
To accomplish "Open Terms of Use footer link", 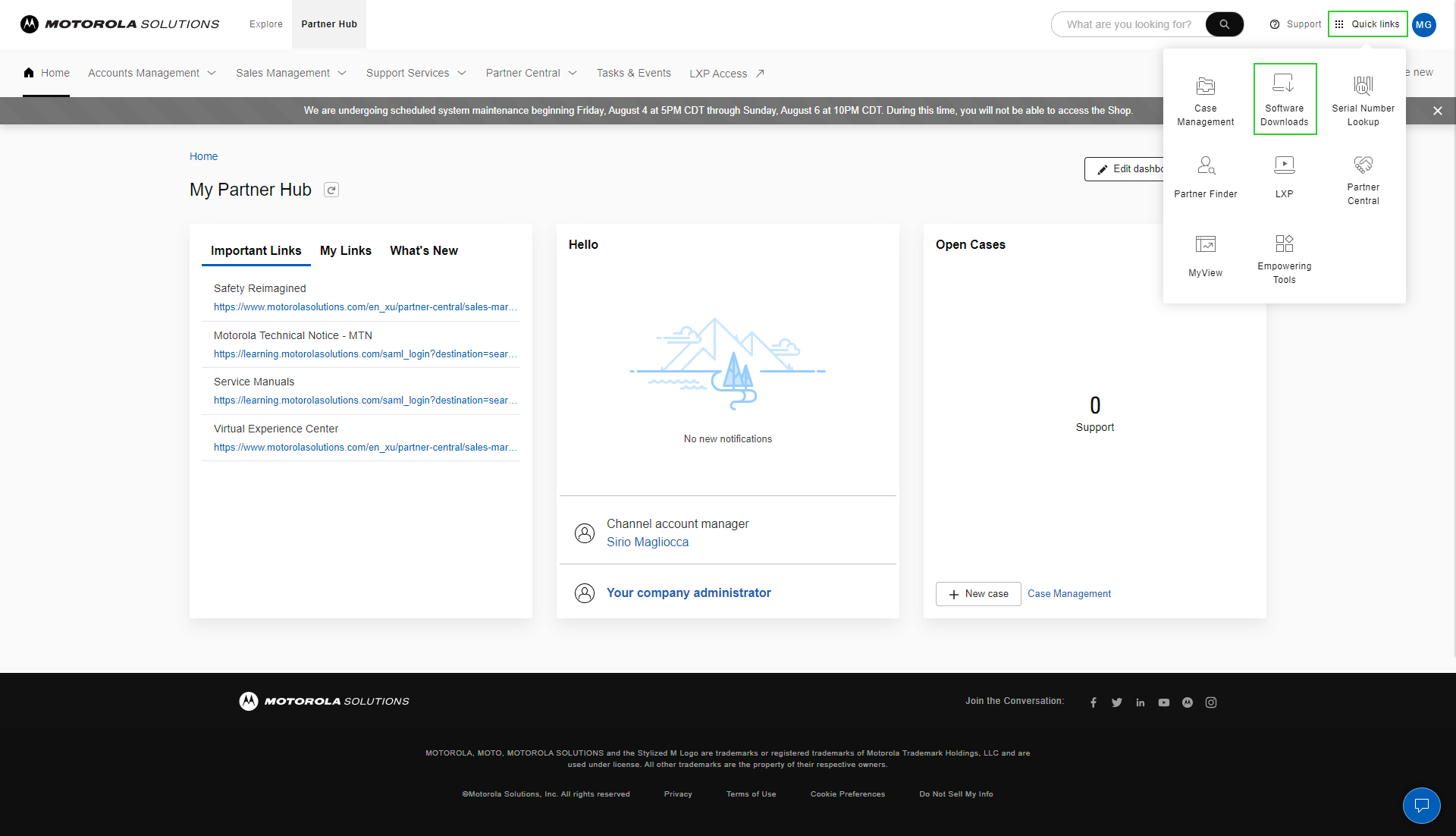I will tap(752, 794).
